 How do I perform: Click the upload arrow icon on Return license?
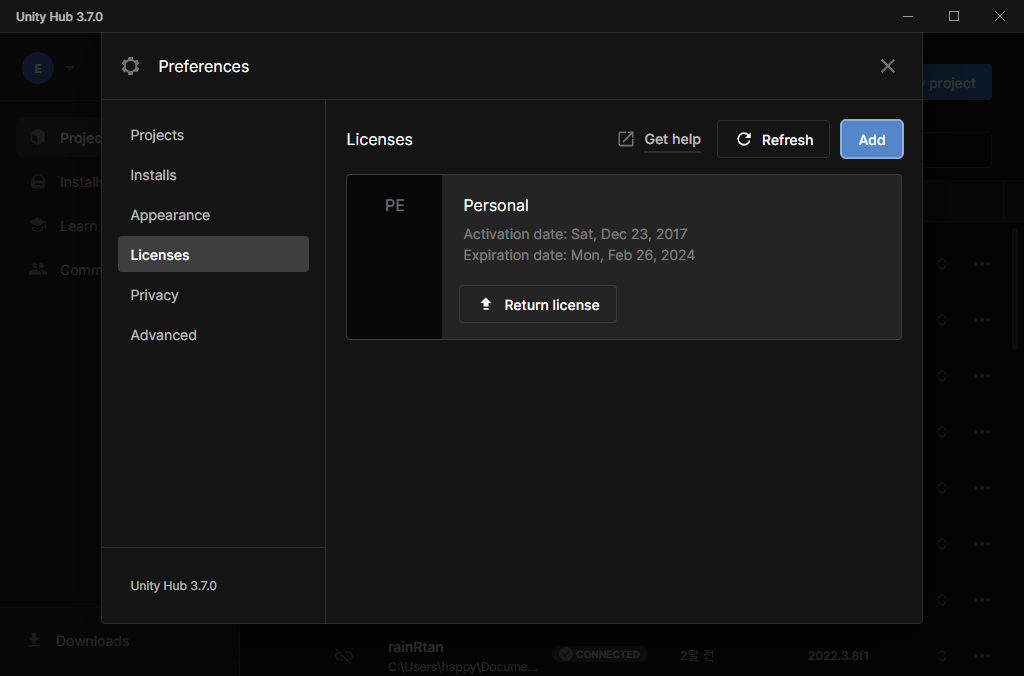(x=486, y=304)
